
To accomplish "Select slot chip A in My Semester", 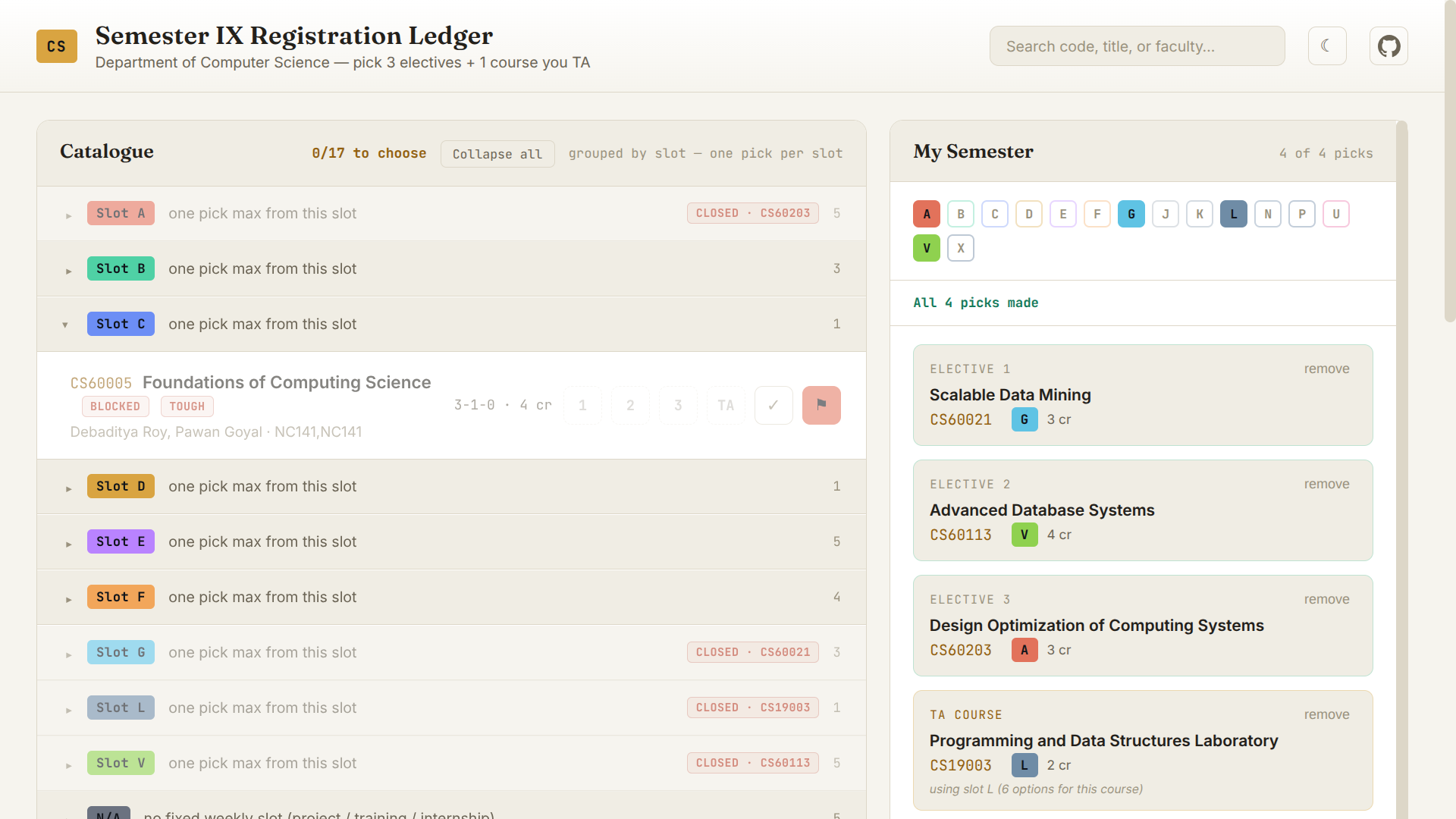I will [927, 214].
